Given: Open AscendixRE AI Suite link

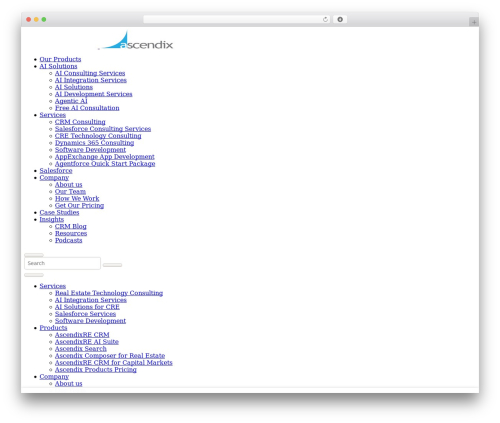Looking at the screenshot, I should click(87, 342).
